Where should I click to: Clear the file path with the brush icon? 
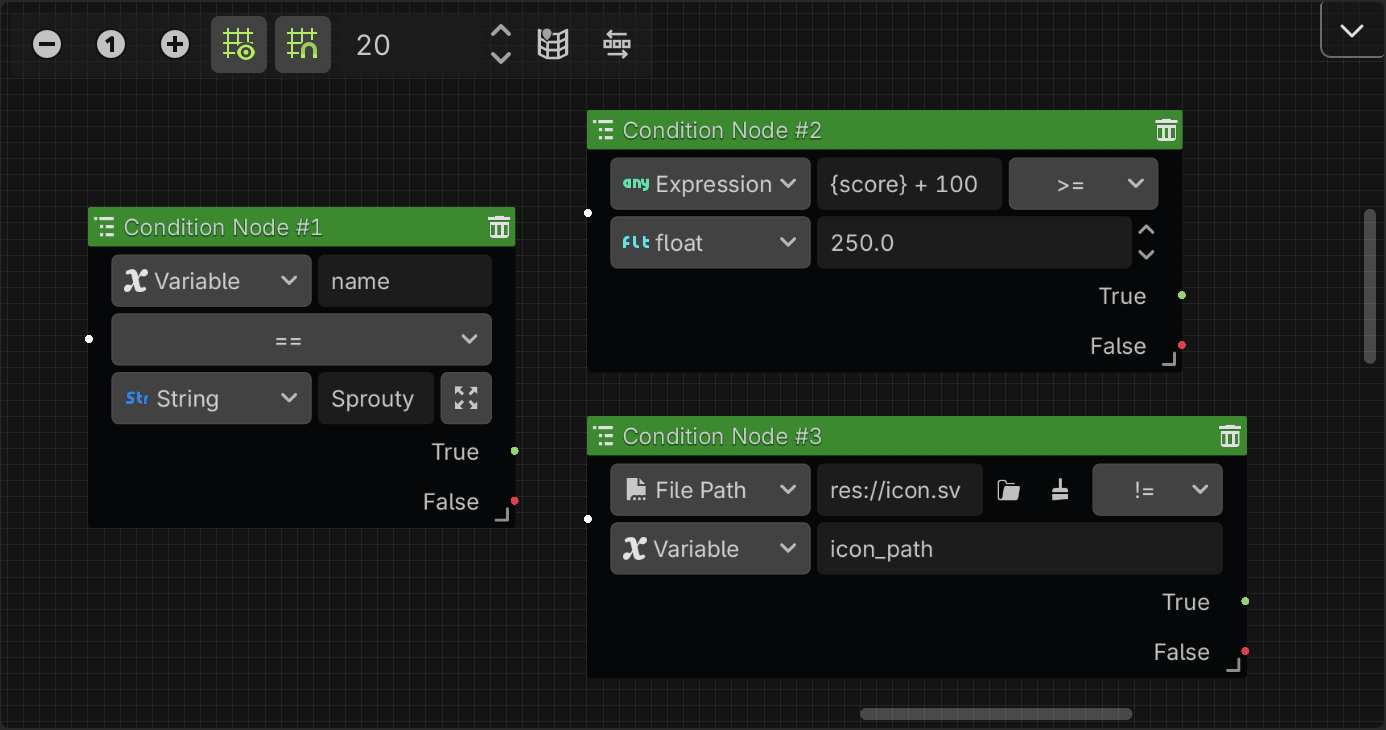(x=1060, y=490)
